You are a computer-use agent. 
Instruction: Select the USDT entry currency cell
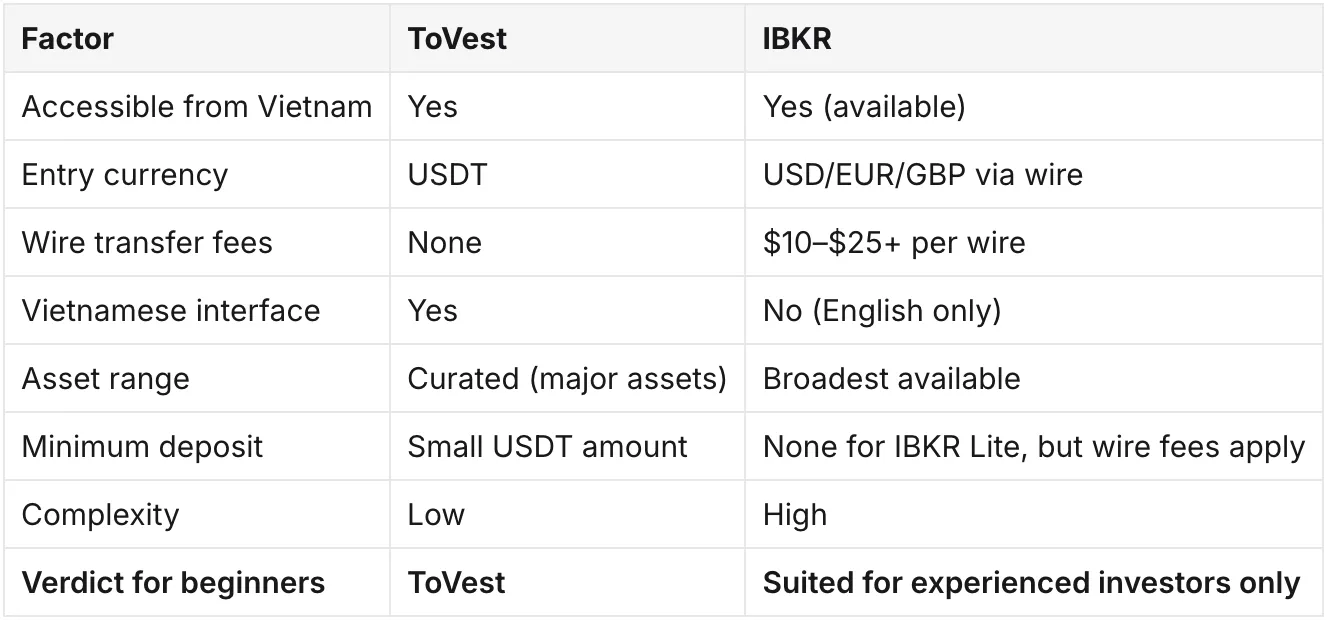tap(447, 175)
